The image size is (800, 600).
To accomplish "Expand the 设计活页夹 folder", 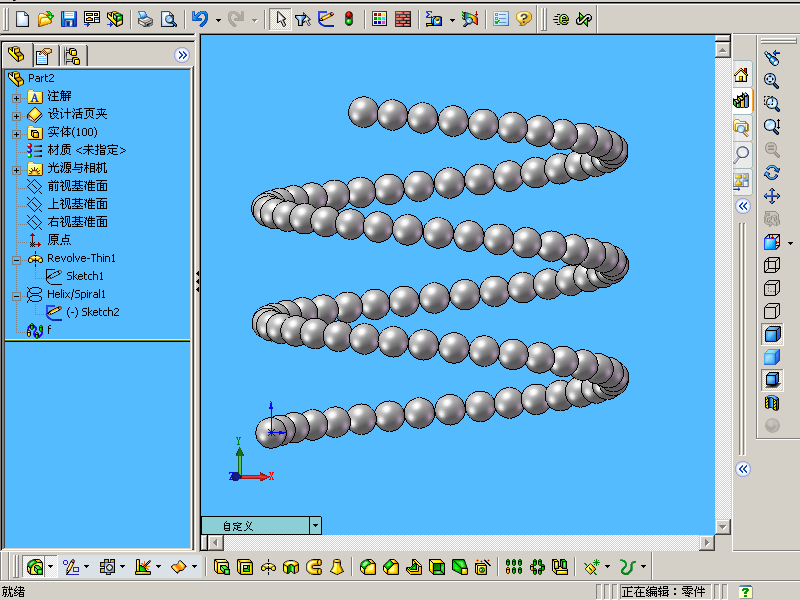I will [x=16, y=116].
